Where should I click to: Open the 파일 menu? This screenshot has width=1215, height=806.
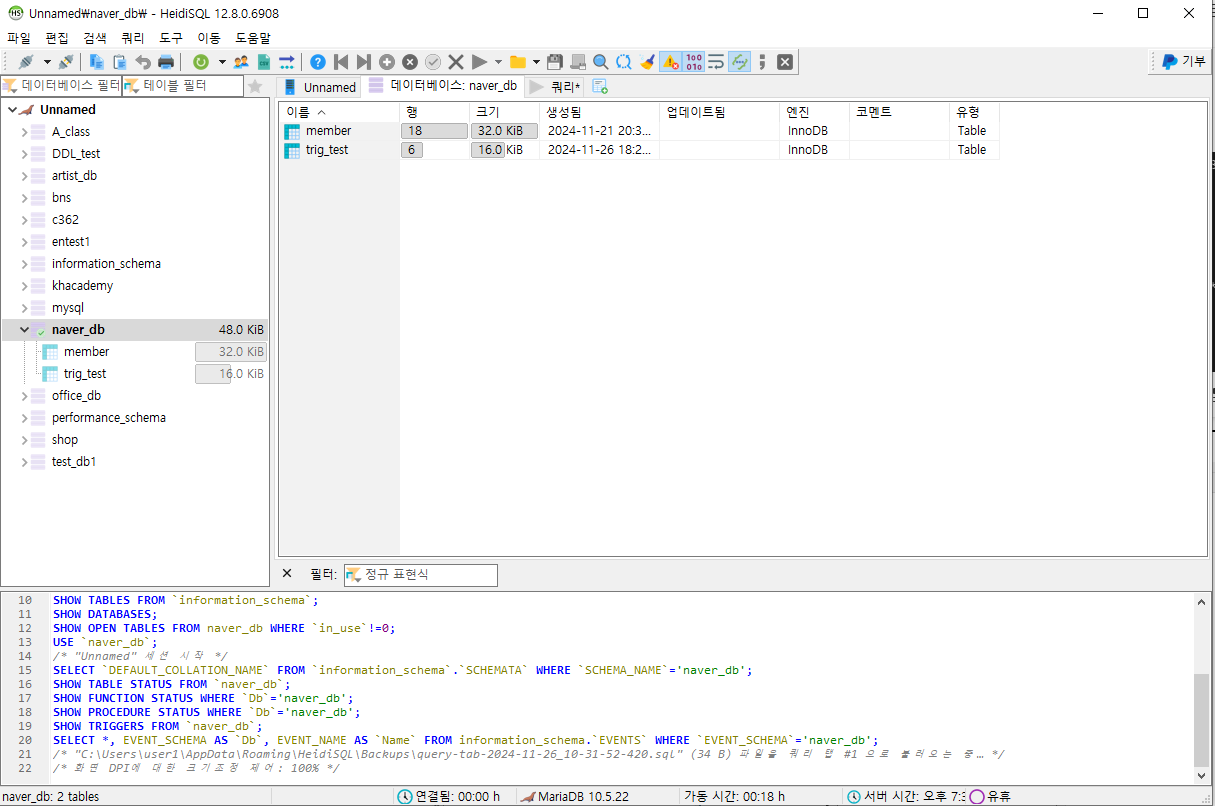pos(19,38)
